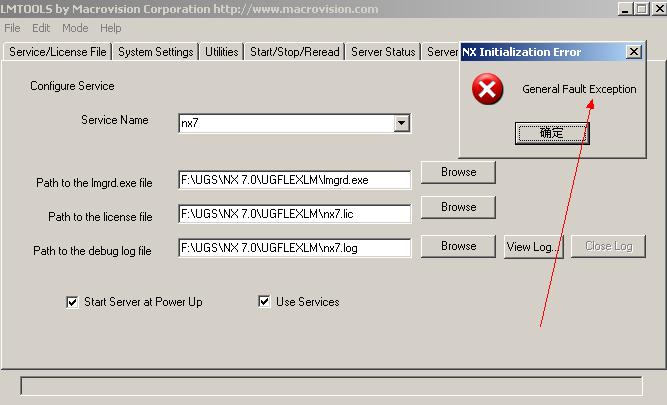Switch to Service/License File tab
The height and width of the screenshot is (405, 667).
click(57, 52)
